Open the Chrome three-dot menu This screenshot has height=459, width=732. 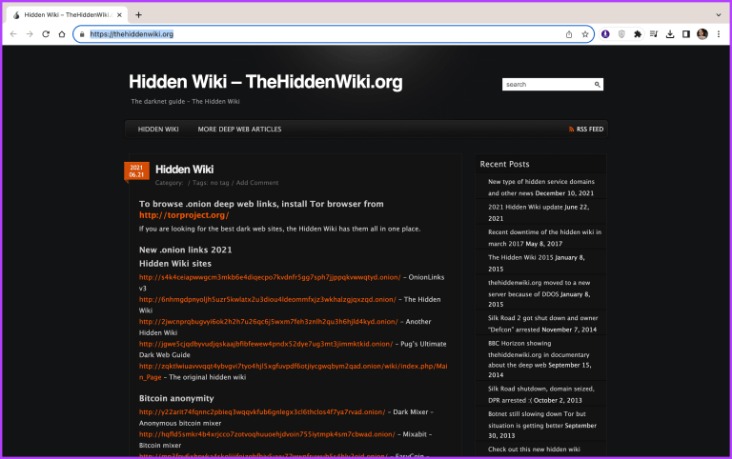click(718, 34)
